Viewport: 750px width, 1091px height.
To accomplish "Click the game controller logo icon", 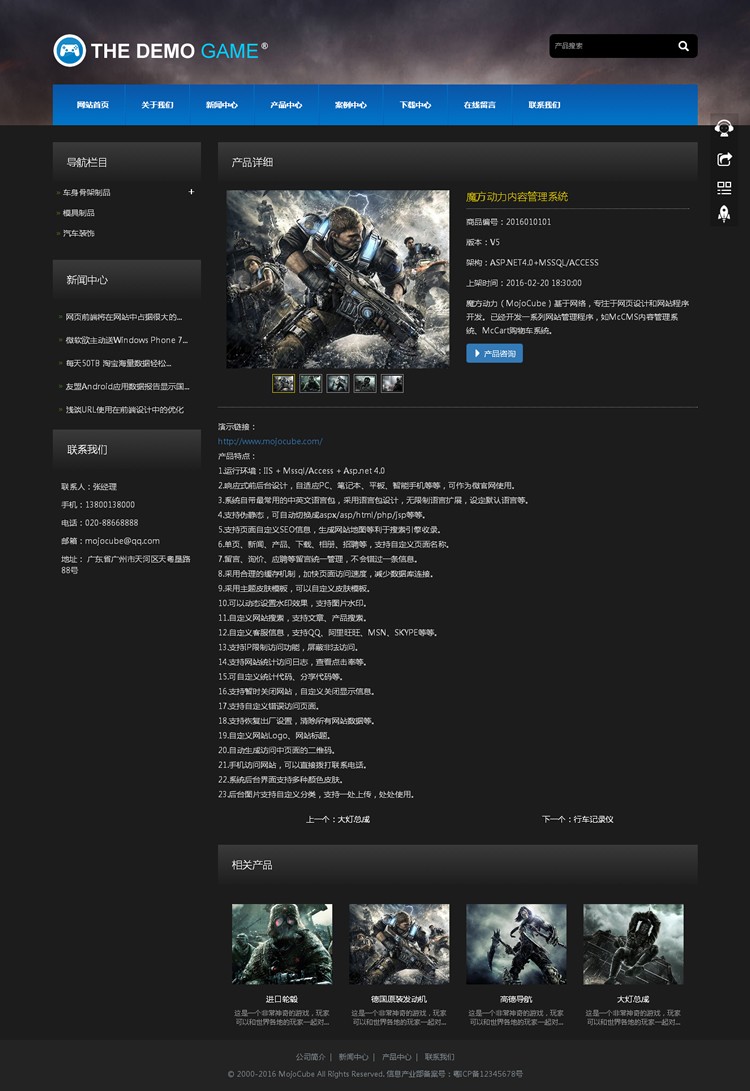I will [70, 50].
